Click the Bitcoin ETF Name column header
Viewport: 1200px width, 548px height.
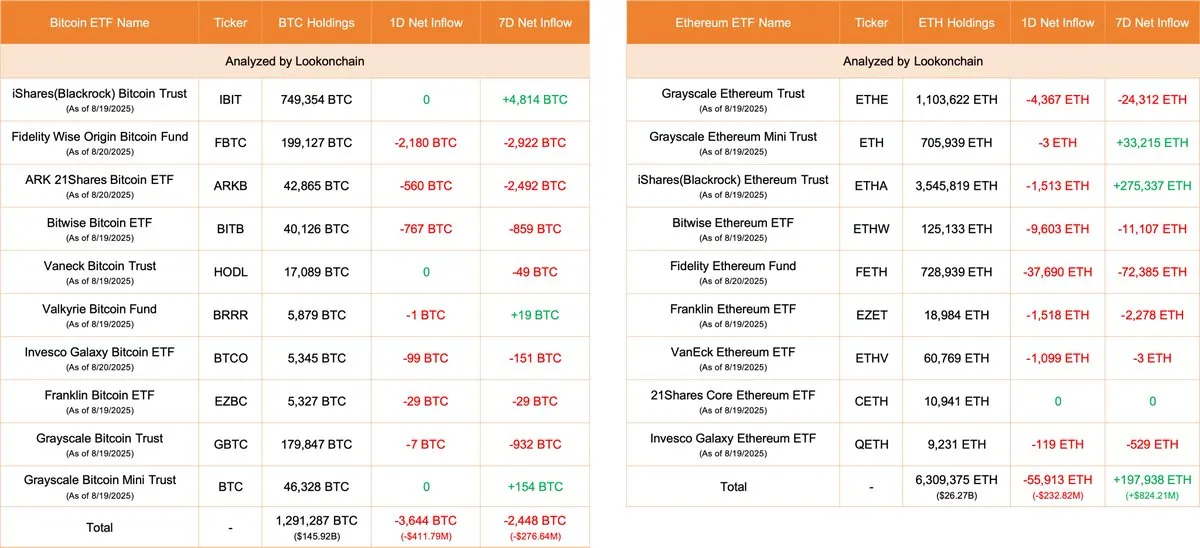(x=99, y=23)
